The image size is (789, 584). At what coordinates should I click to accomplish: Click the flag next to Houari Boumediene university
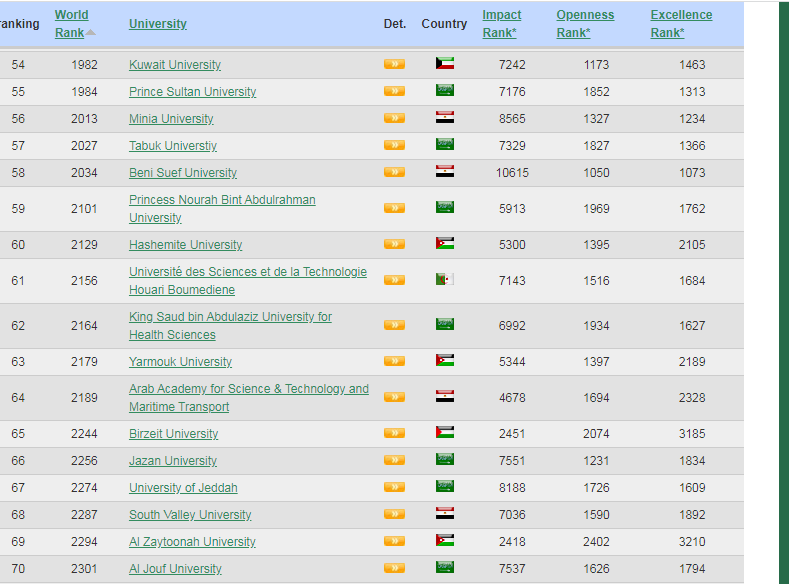tap(445, 280)
